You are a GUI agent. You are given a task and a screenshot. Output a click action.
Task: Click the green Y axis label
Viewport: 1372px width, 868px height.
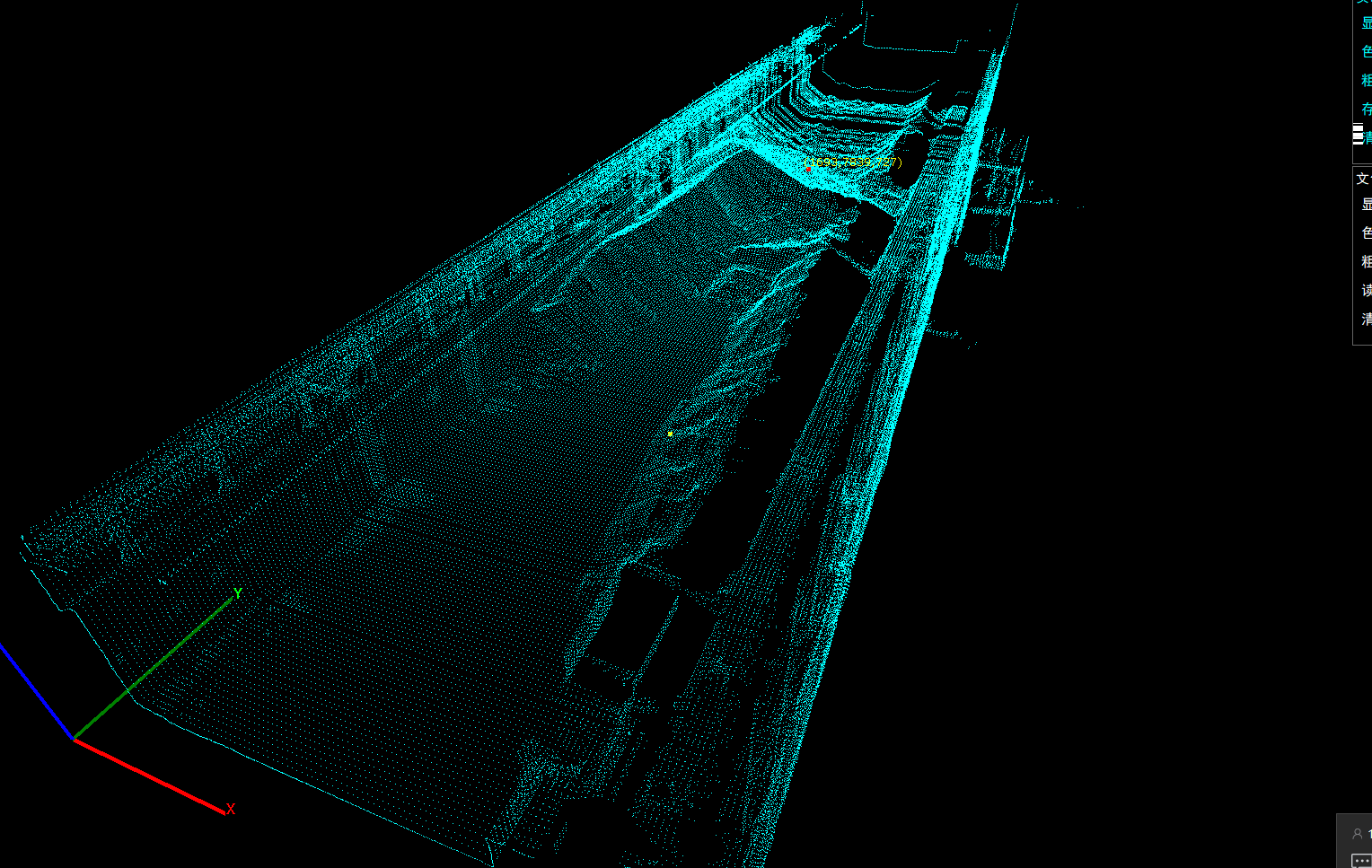coord(238,593)
